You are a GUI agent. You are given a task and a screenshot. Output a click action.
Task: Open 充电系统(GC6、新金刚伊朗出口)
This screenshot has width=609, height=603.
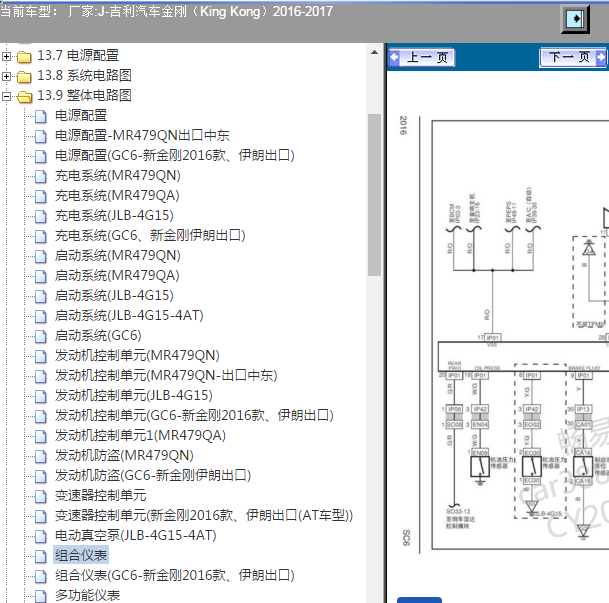coord(150,235)
